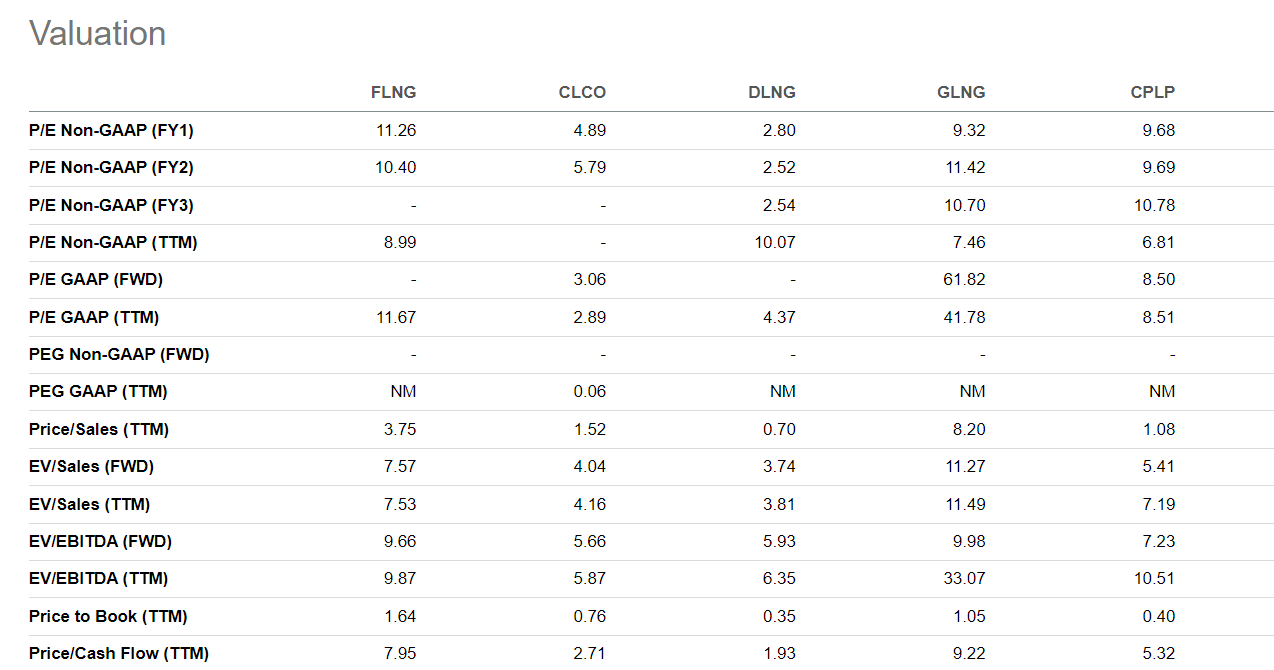The height and width of the screenshot is (670, 1274).
Task: Click the FLNG ticker column header
Action: (393, 92)
